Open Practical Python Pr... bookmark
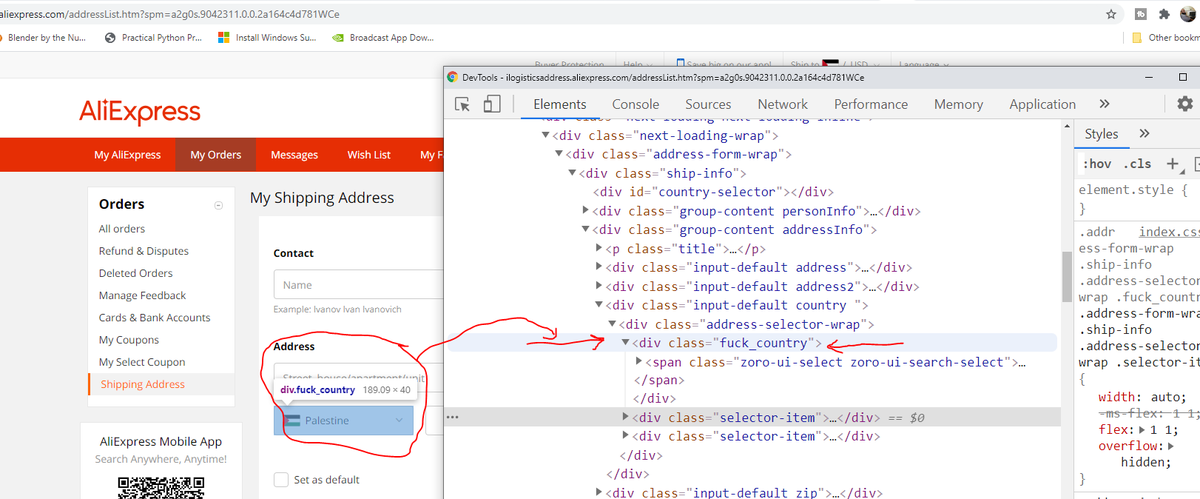This screenshot has height=499, width=1200. click(x=154, y=38)
